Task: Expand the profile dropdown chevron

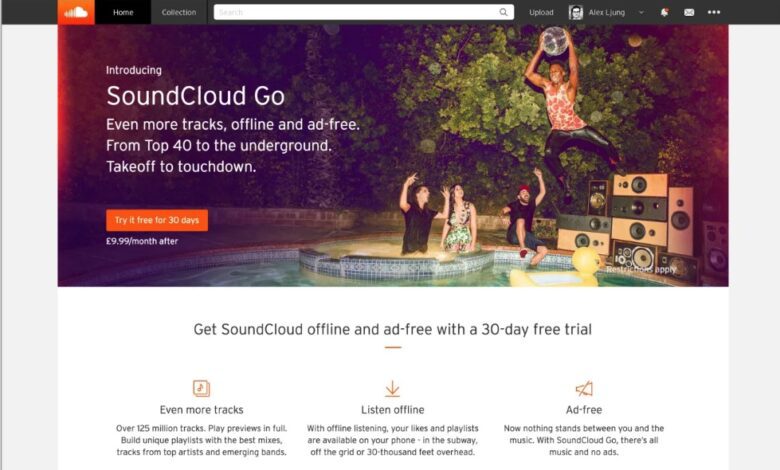Action: click(641, 12)
